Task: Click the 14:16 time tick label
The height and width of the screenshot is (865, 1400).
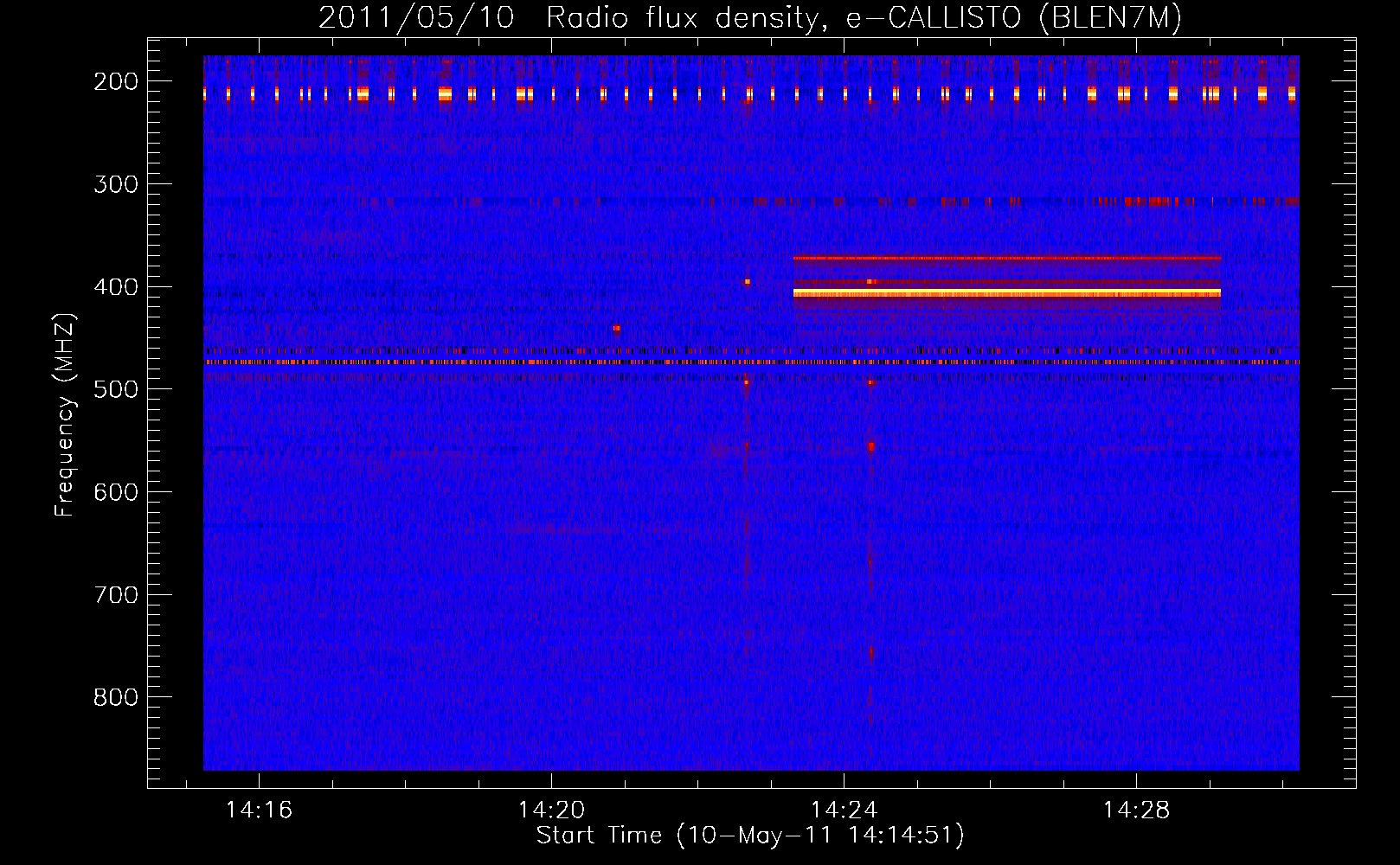Action: [259, 811]
